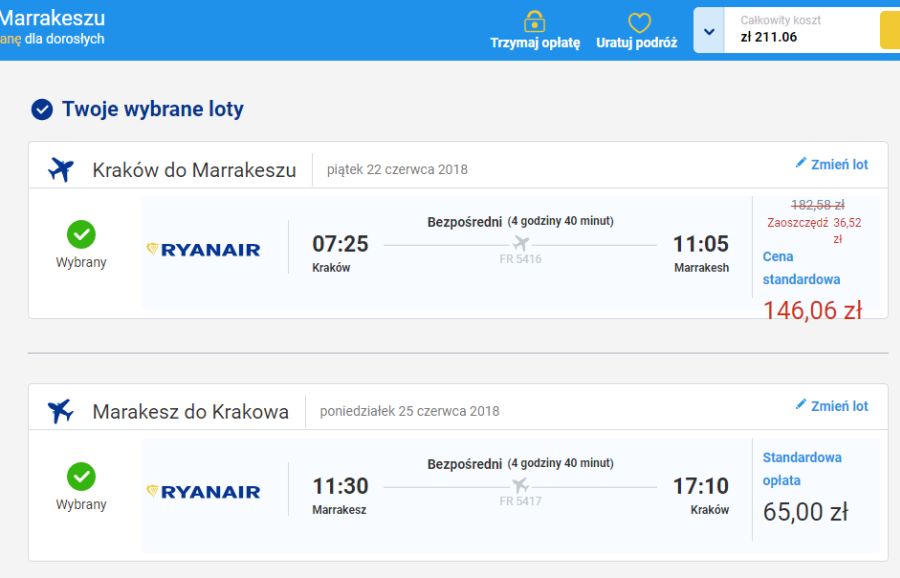Viewport: 900px width, 578px height.
Task: Click the padlock icon above Trzymaj opłatę
Action: pos(534,22)
